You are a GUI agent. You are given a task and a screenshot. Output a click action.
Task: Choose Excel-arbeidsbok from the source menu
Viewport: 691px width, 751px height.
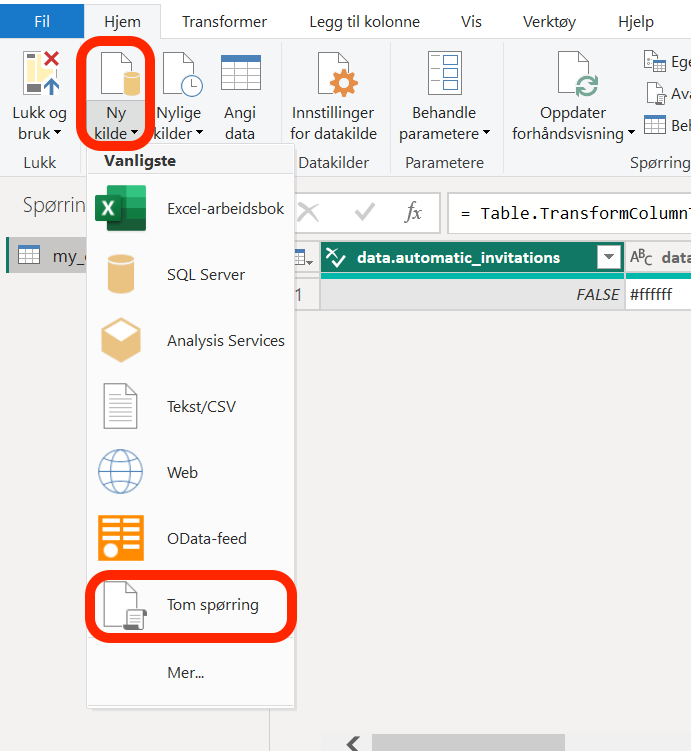191,208
